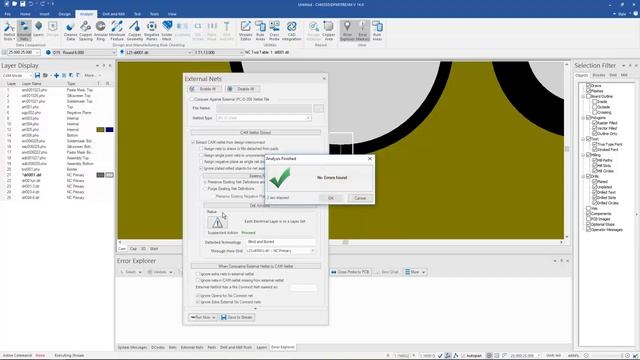This screenshot has width=640, height=360.
Task: Toggle the Error Explorer view icon
Action: [x=347, y=31]
